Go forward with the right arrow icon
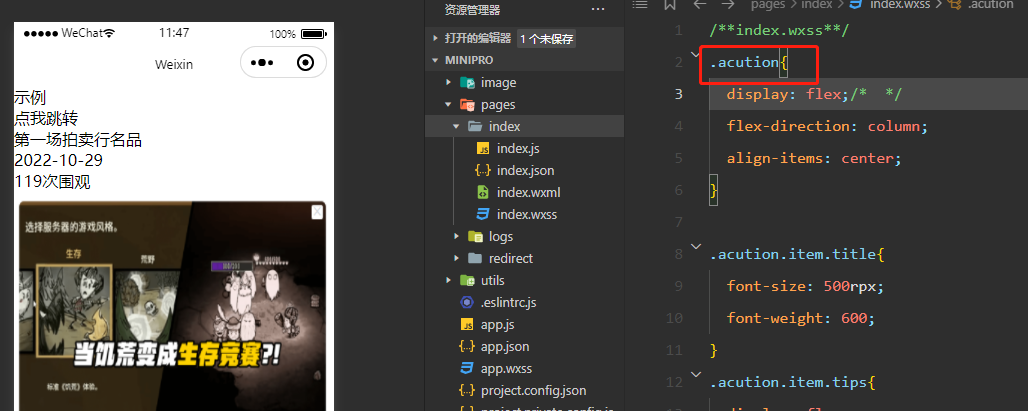The width and height of the screenshot is (1028, 411). [728, 5]
